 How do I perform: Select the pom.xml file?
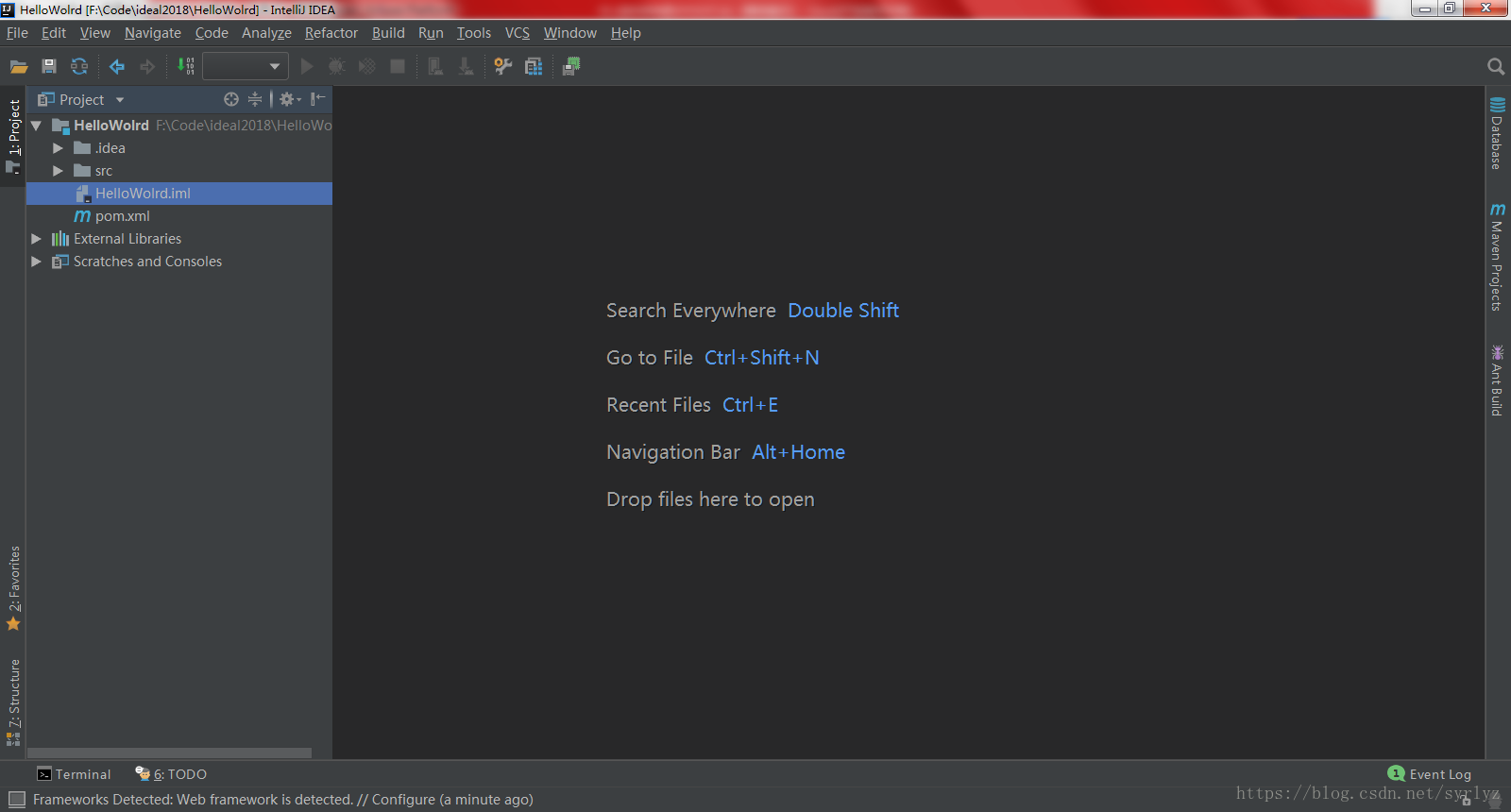coord(179,216)
